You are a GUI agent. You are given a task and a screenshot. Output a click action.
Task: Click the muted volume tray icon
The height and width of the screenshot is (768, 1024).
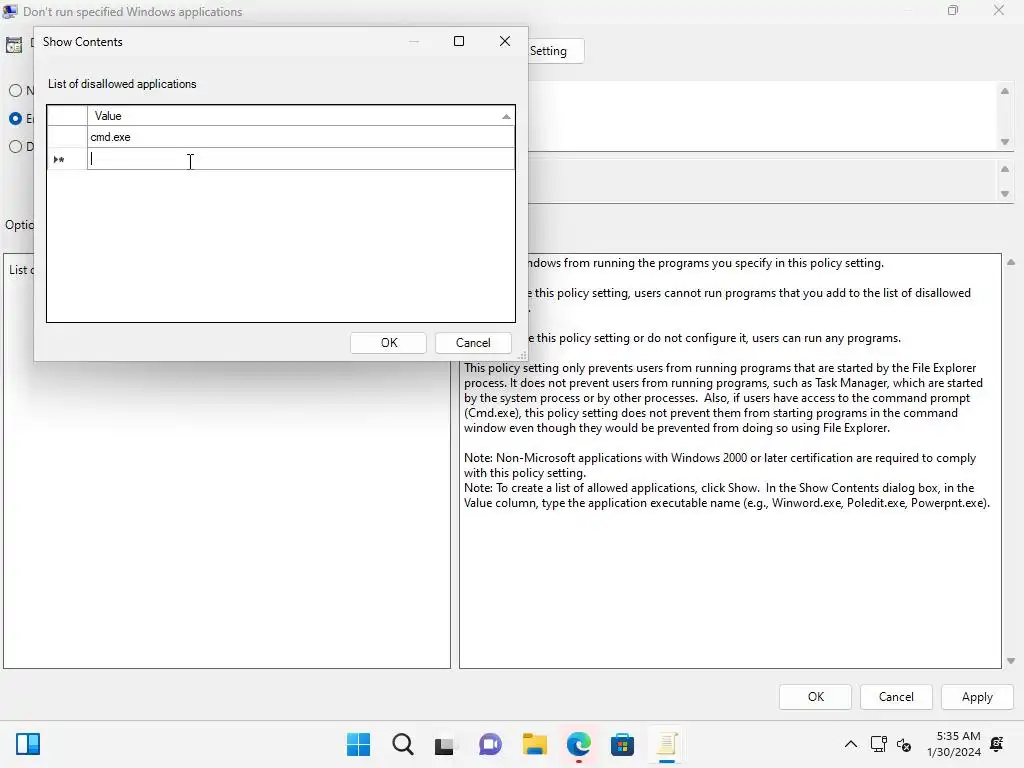tap(904, 744)
